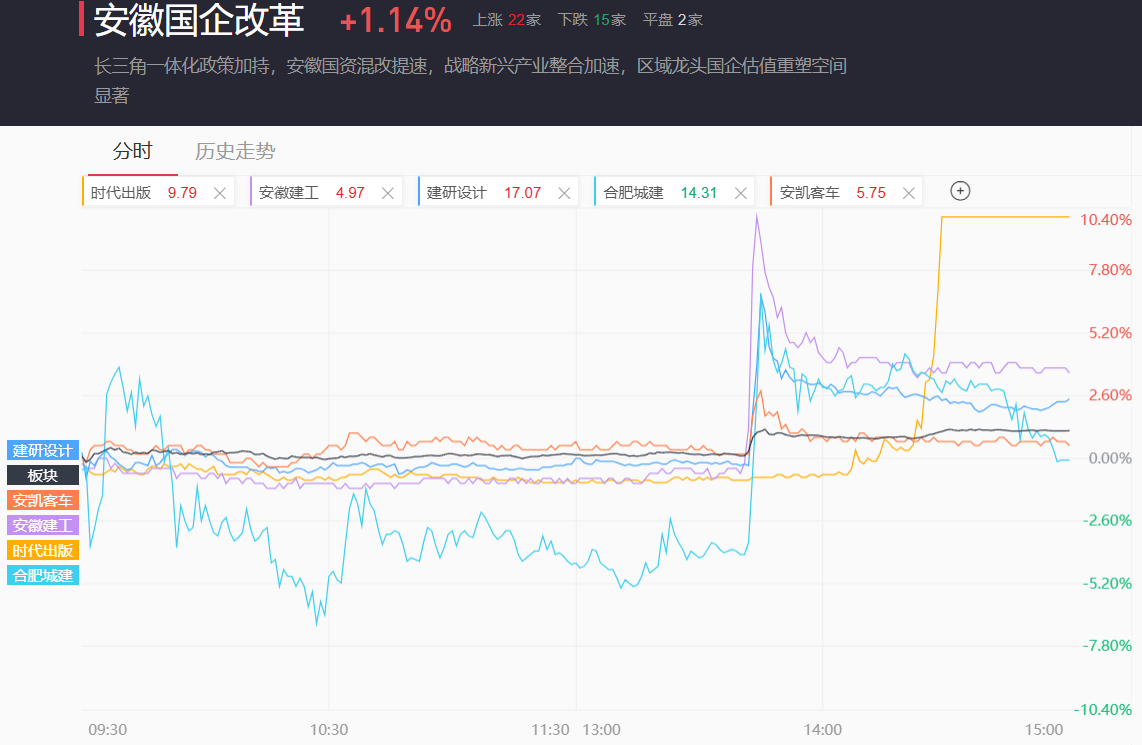Close the 建研设计 stock chip
The image size is (1142, 745).
point(564,193)
